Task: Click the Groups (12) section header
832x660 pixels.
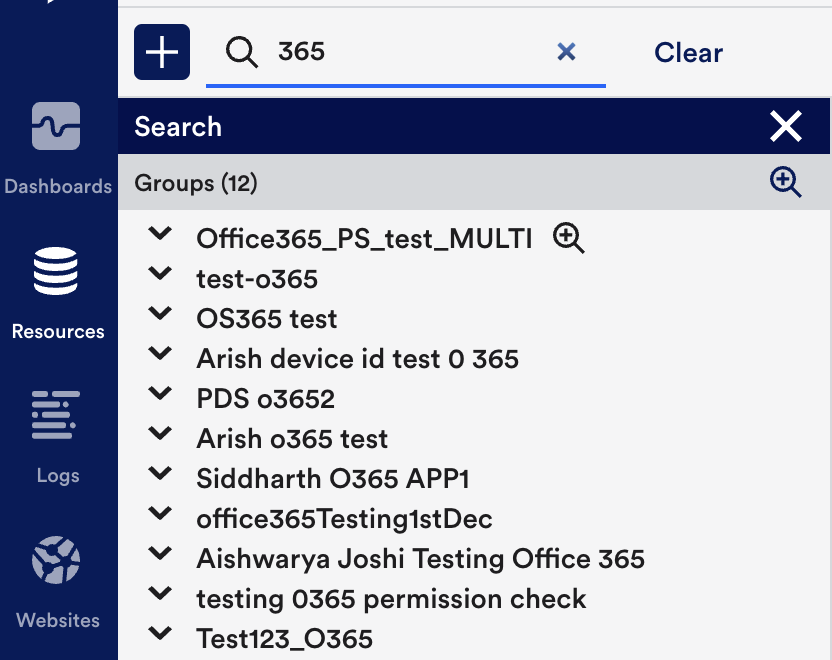Action: pos(474,183)
